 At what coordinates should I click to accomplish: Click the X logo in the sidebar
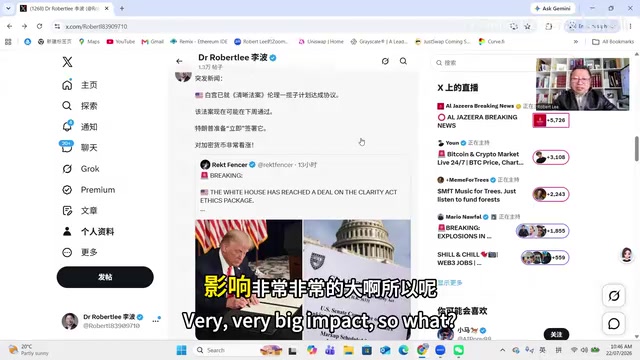point(67,62)
